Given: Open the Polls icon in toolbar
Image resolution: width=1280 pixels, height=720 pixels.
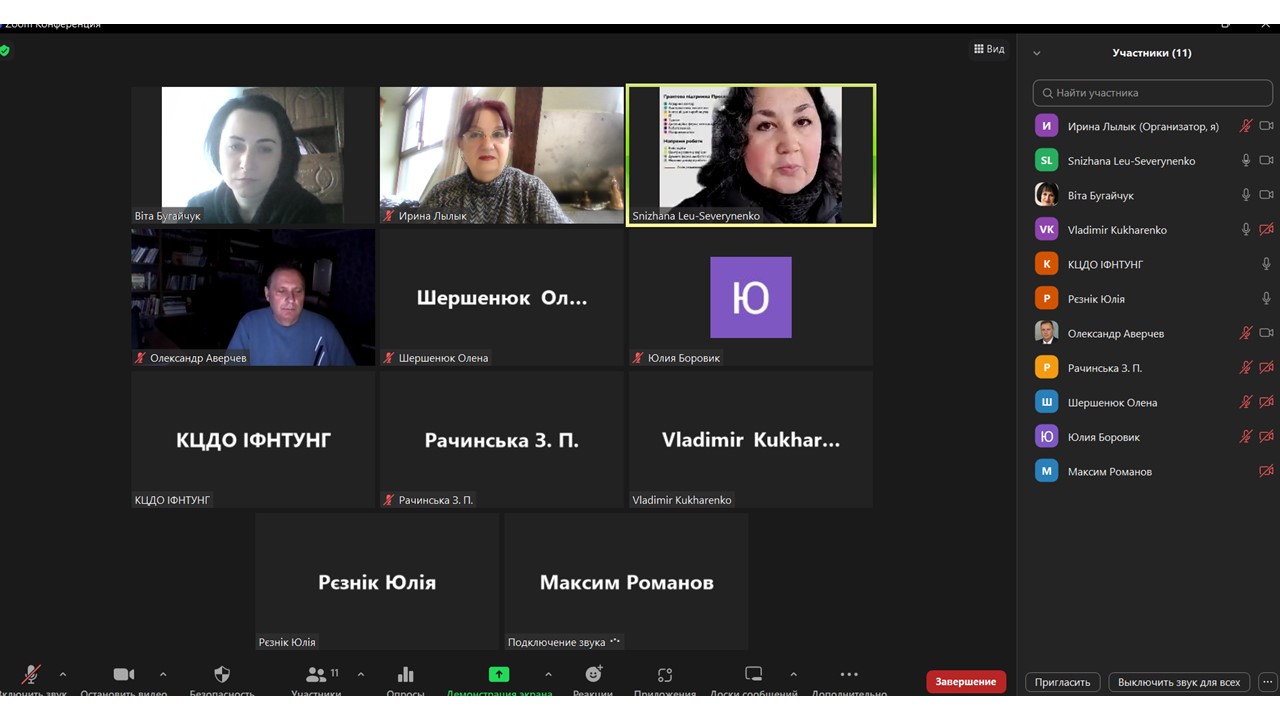Looking at the screenshot, I should pos(405,675).
